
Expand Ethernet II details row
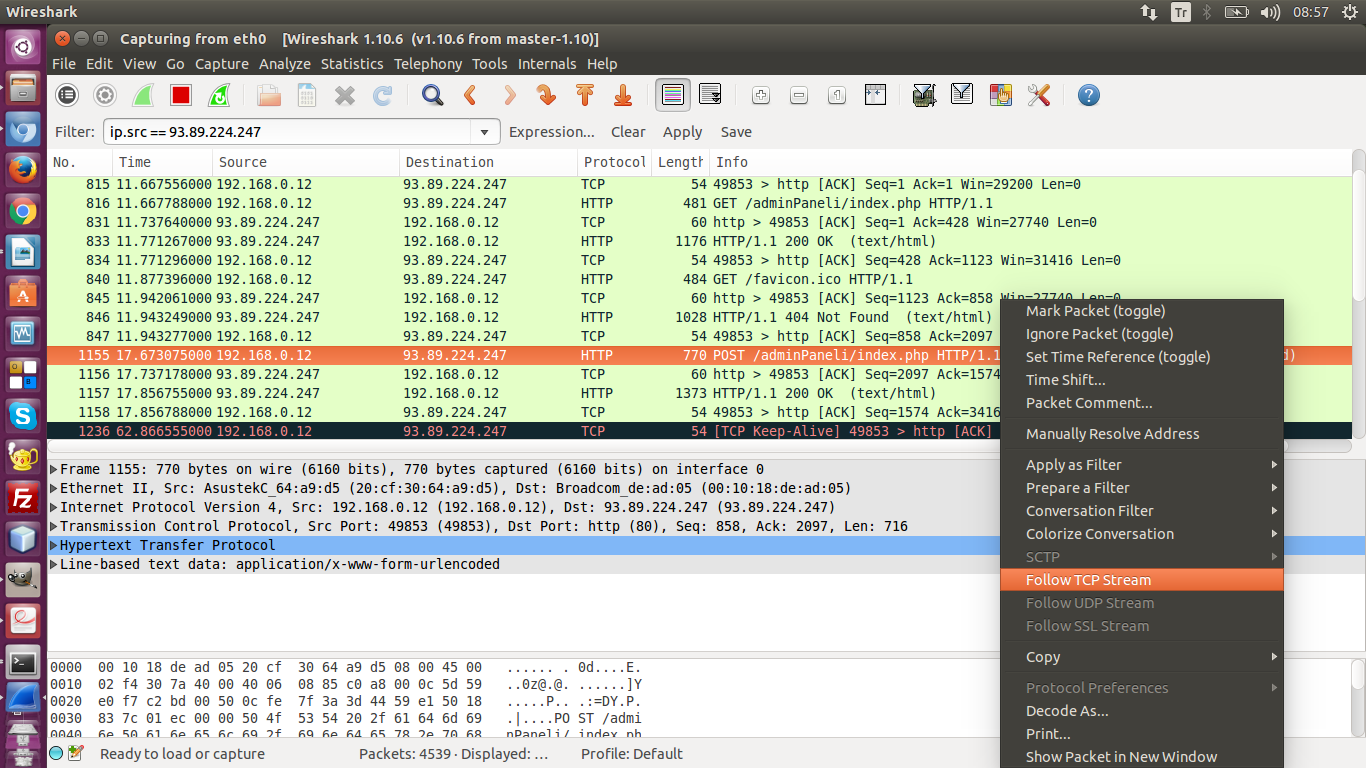point(54,488)
